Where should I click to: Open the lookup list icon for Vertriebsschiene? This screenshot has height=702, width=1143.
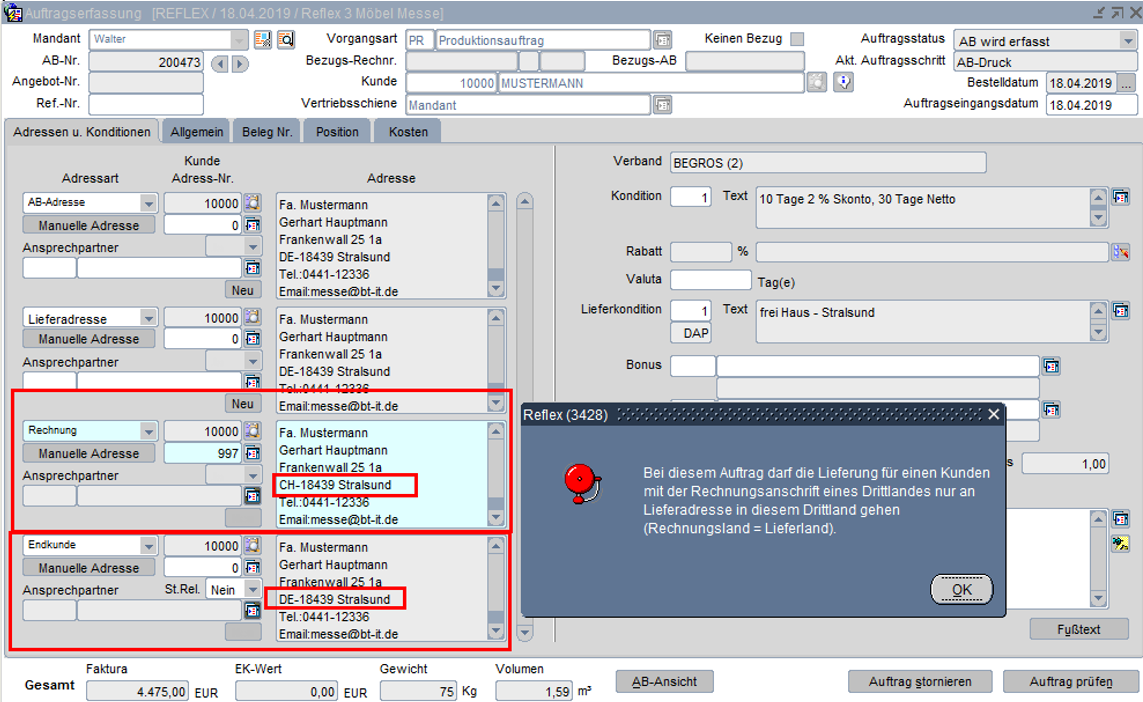pos(662,104)
